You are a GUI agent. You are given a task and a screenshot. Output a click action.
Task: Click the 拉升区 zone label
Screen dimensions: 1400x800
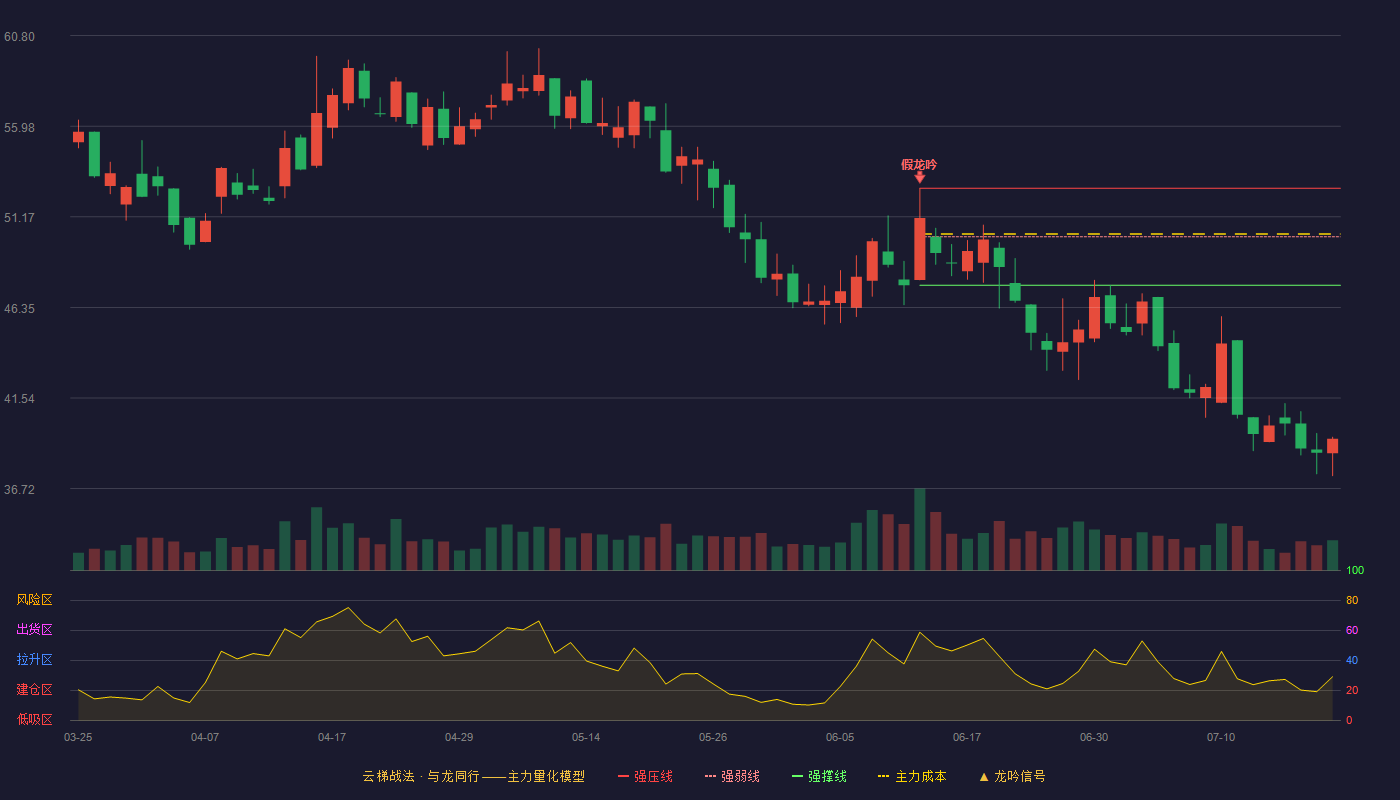34,660
